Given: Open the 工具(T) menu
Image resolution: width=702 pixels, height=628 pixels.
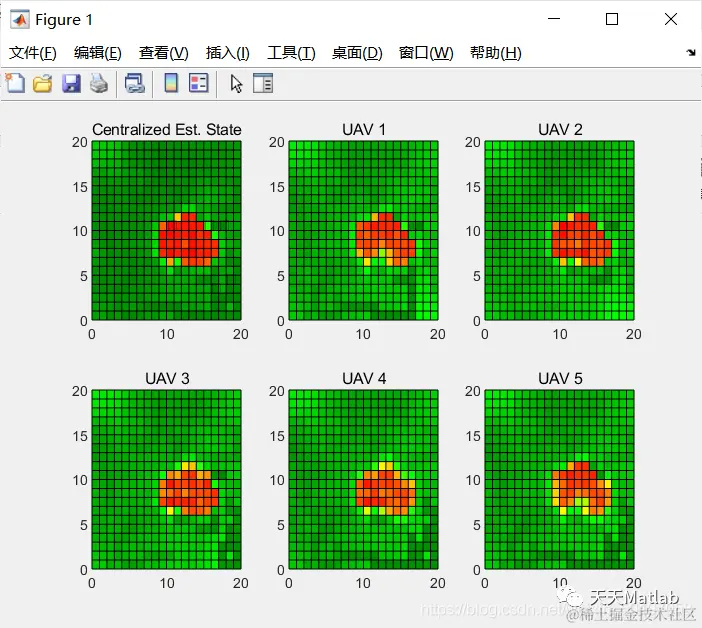Looking at the screenshot, I should click(291, 53).
